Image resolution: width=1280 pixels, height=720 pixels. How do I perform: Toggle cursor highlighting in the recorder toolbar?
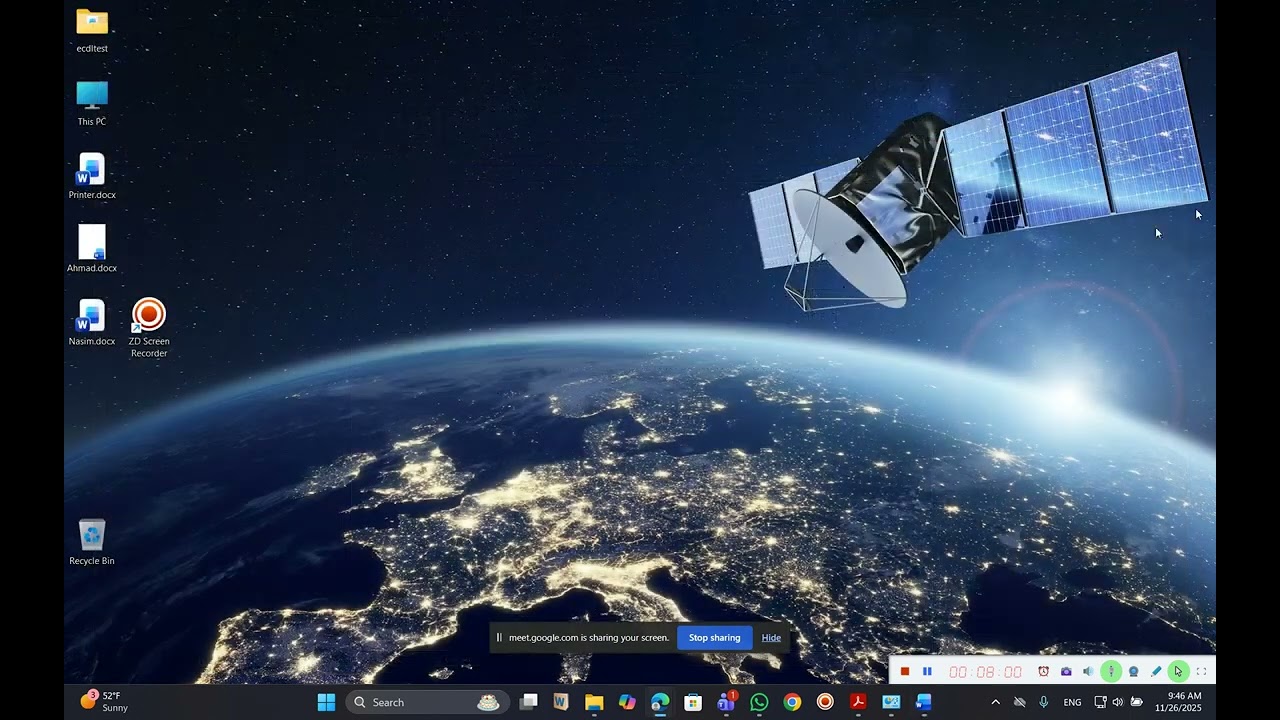point(1178,672)
